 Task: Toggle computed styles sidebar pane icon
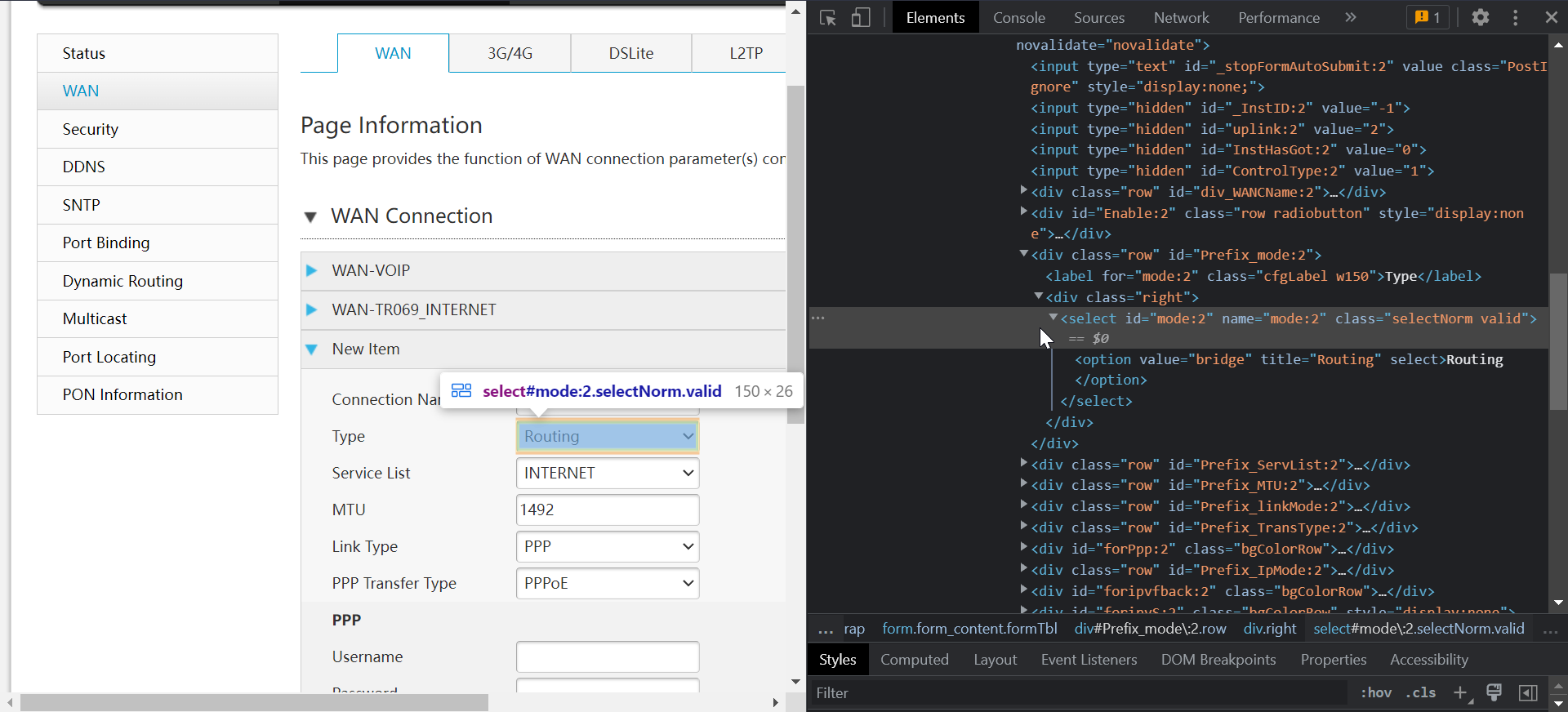point(1528,693)
